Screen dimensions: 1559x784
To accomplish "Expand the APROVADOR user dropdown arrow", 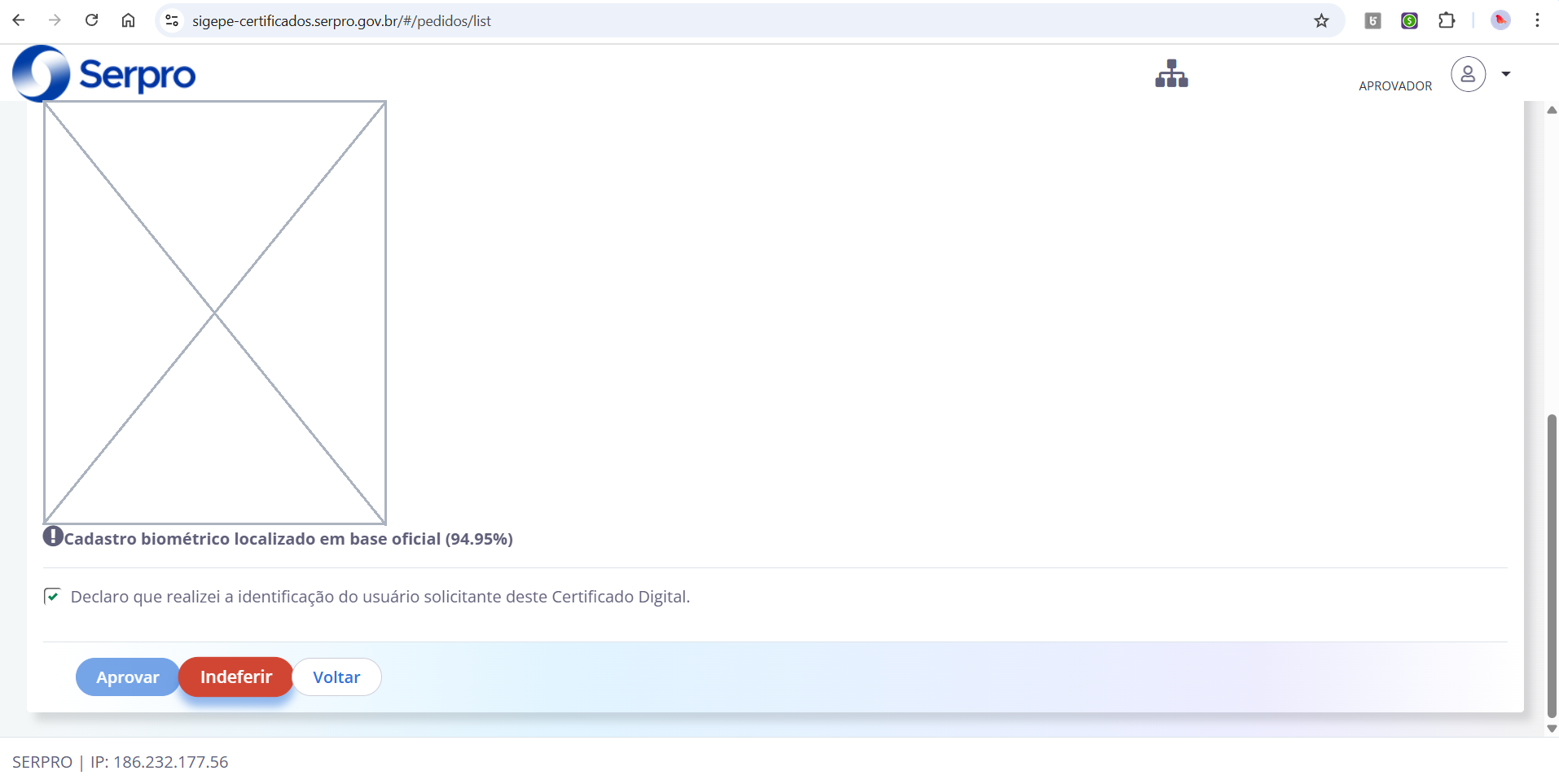I will point(1506,74).
